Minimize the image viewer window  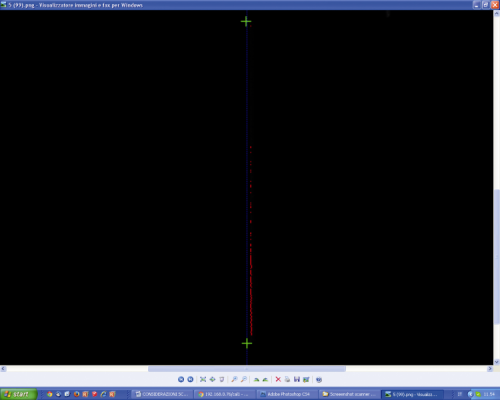coord(477,5)
